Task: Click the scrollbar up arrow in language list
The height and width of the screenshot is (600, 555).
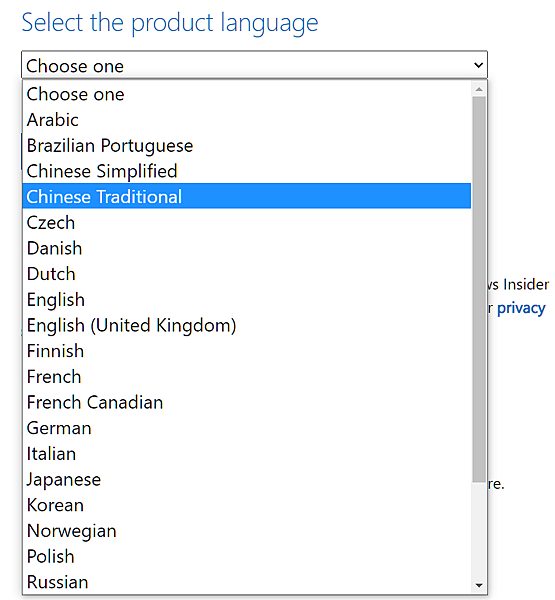Action: coord(479,90)
